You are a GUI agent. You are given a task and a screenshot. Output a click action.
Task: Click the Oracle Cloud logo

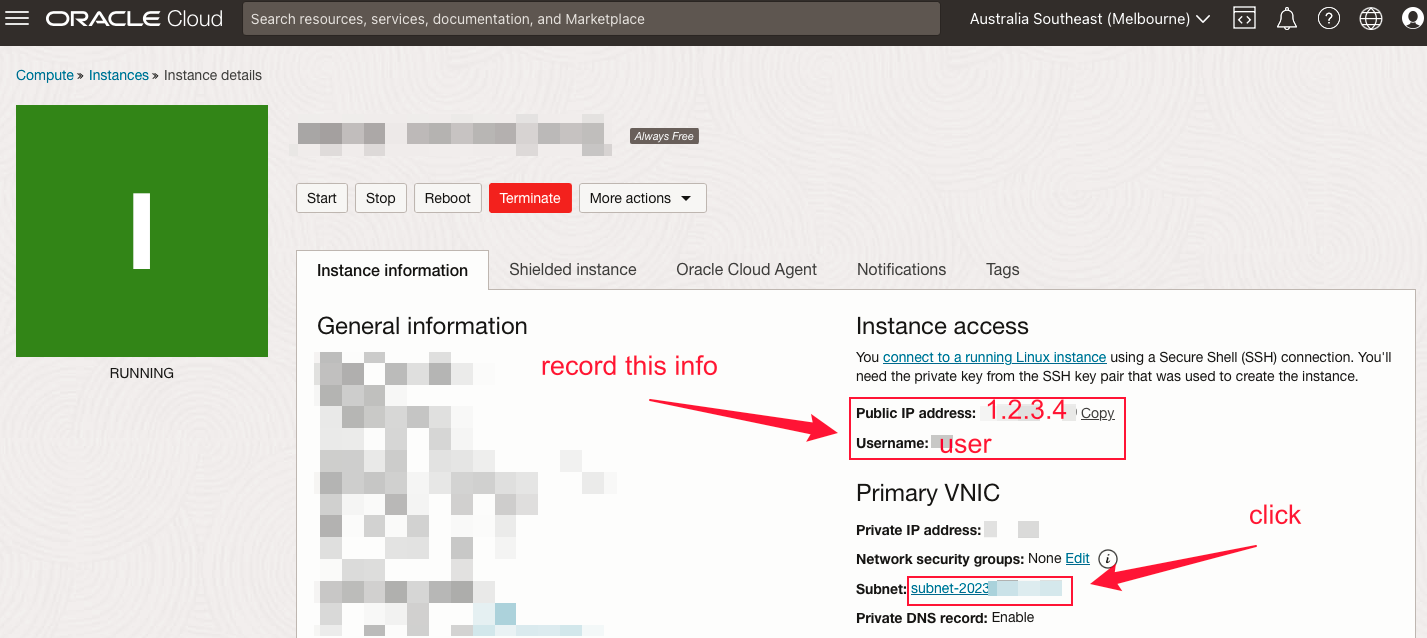click(x=134, y=19)
